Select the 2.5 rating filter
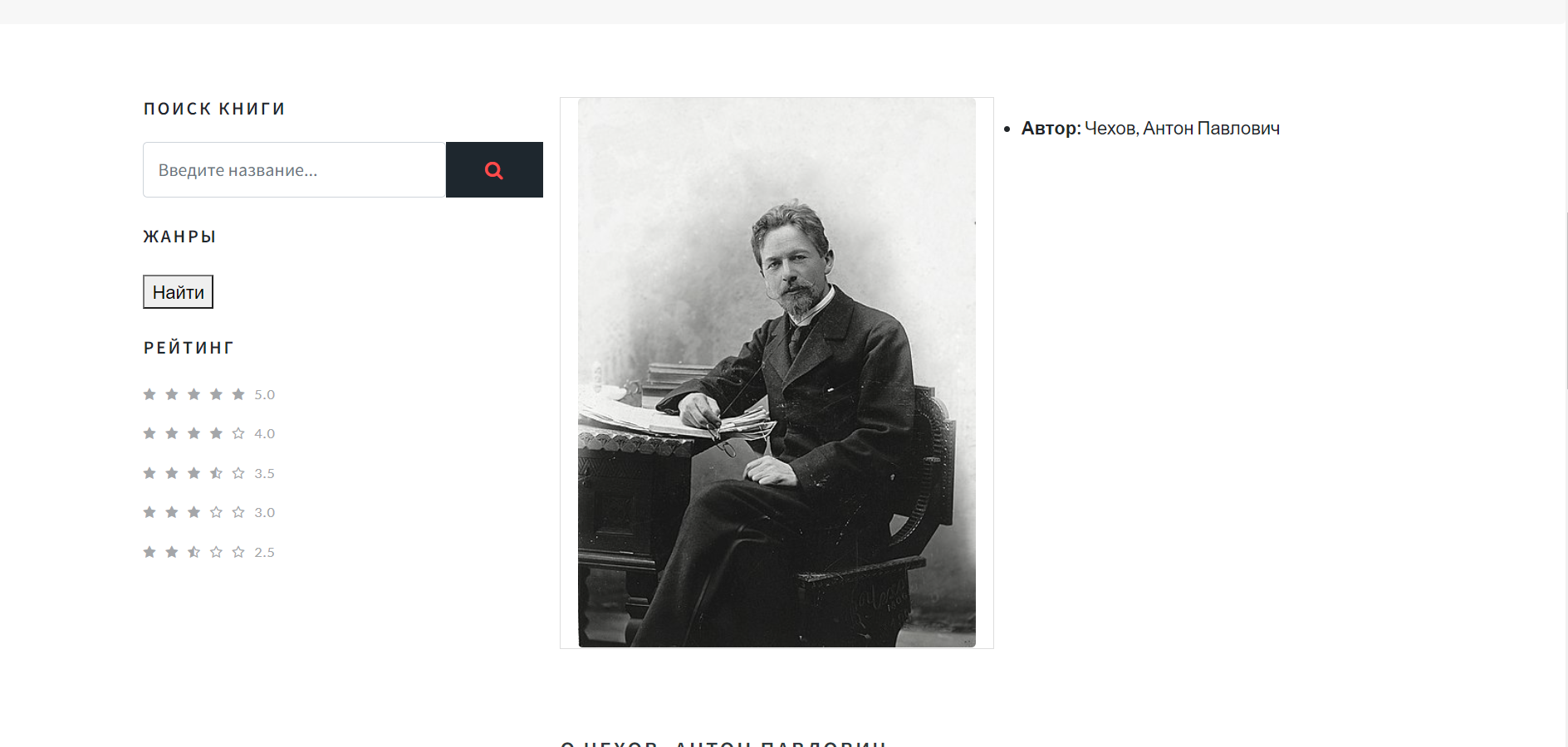Screen dimensions: 1568x747 coord(209,552)
